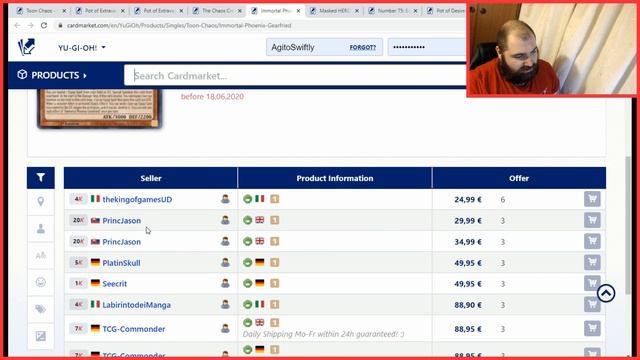Open the tags filter icon in sidebar
The image size is (640, 360).
click(x=40, y=309)
